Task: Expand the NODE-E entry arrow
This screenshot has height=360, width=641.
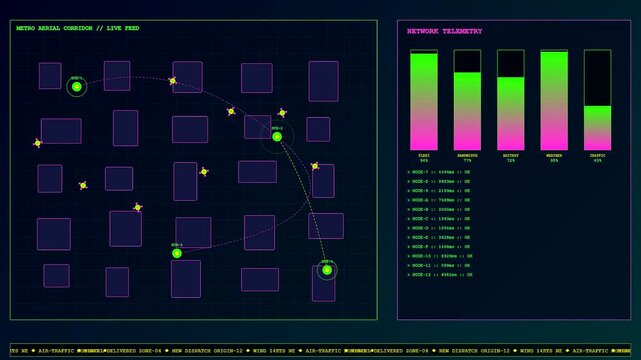Action: coord(408,237)
